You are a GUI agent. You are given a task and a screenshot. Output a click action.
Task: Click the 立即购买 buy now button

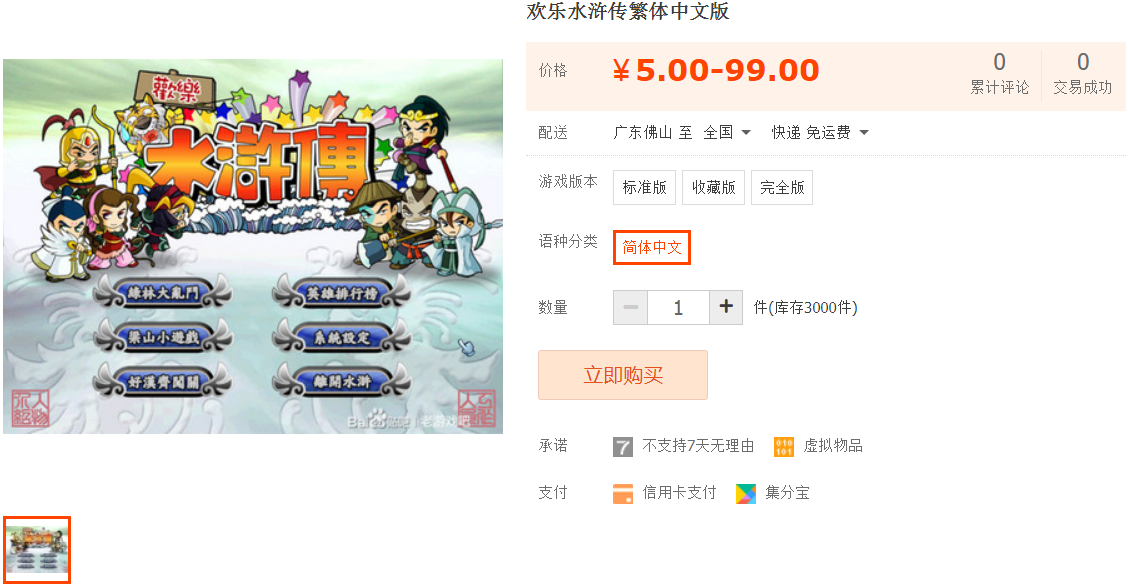pos(623,375)
